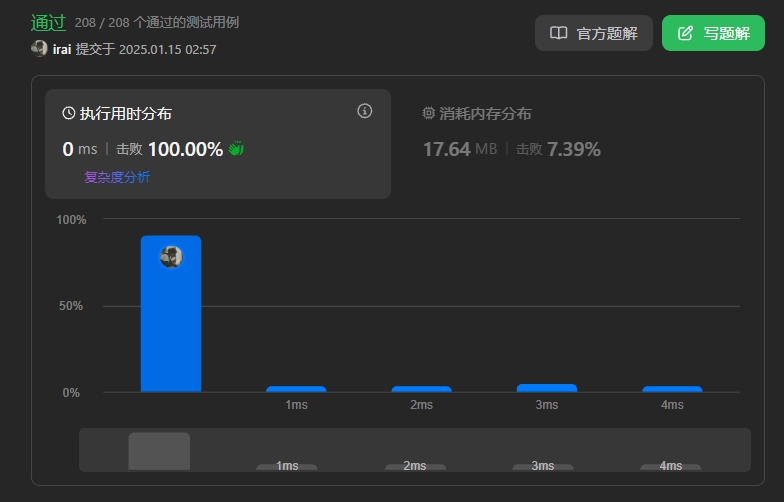Click the info icon in runtime card
The width and height of the screenshot is (784, 502).
coord(364,111)
